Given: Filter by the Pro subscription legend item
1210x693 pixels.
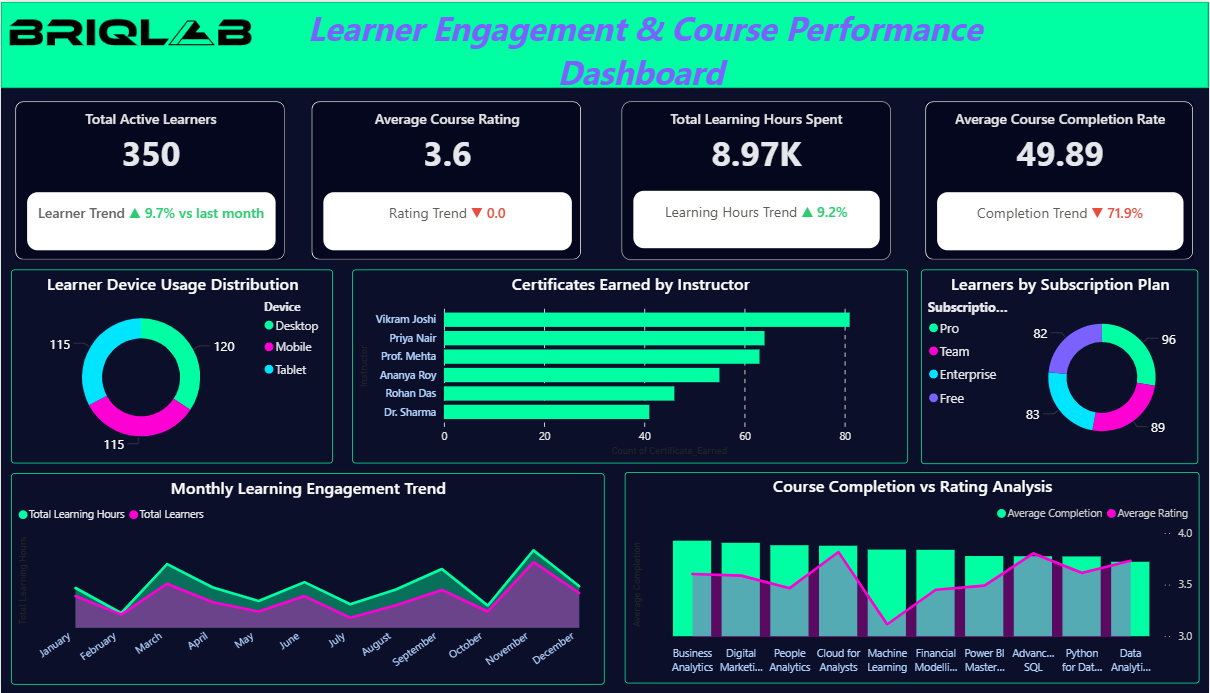Looking at the screenshot, I should click(x=948, y=328).
